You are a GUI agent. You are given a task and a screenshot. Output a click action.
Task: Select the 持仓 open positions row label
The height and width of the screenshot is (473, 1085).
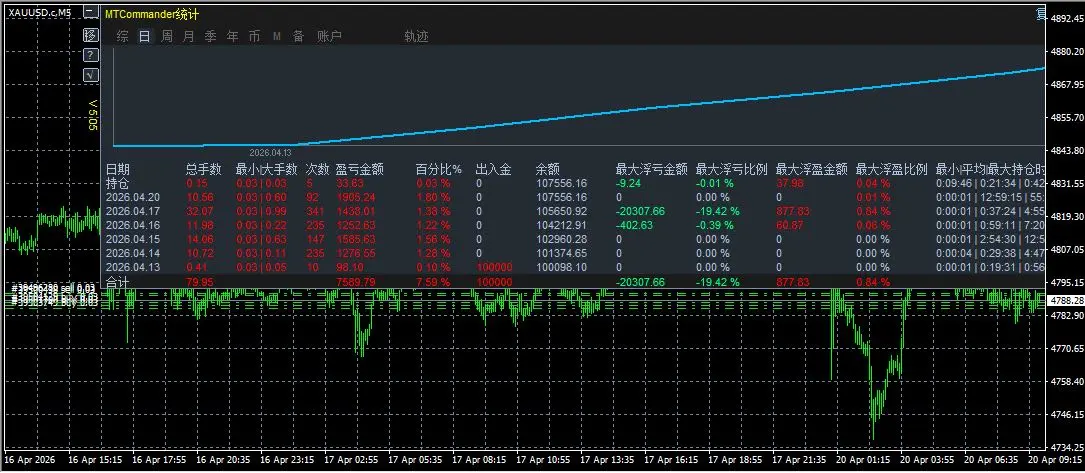tap(118, 183)
